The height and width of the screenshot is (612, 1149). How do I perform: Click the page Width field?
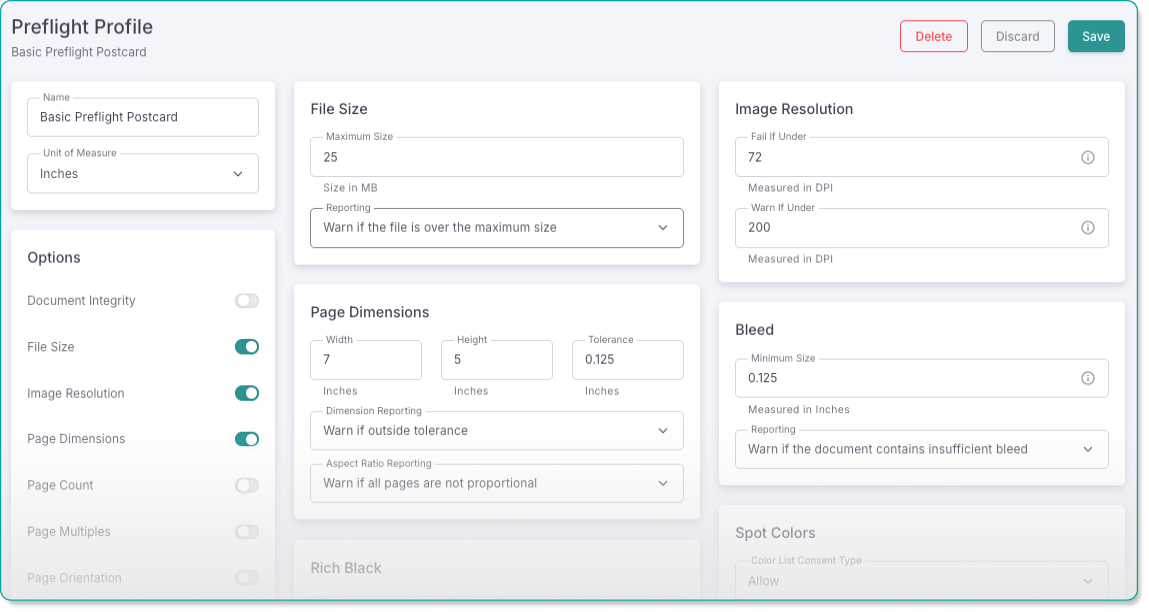pyautogui.click(x=366, y=360)
